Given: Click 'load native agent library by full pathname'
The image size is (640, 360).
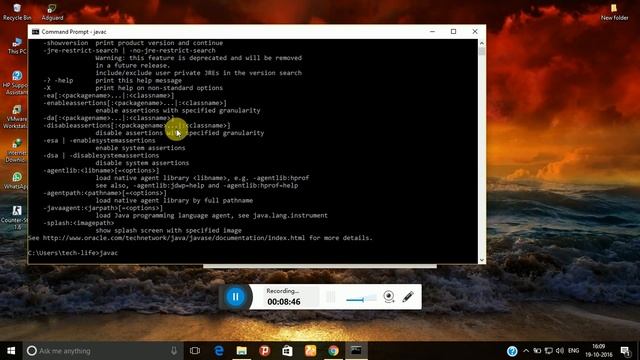Looking at the screenshot, I should point(174,200).
